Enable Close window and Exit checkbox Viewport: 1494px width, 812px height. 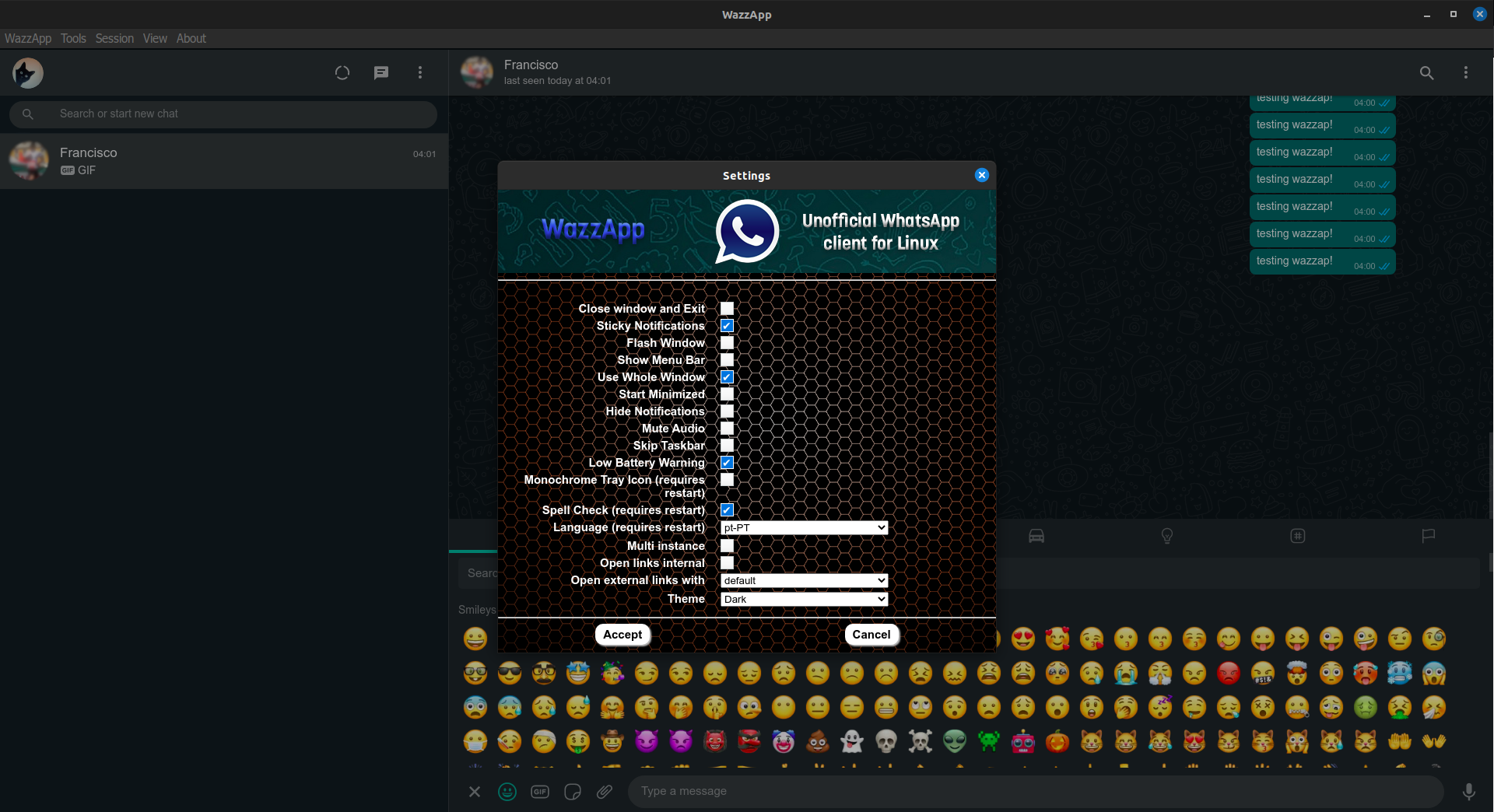coord(727,309)
